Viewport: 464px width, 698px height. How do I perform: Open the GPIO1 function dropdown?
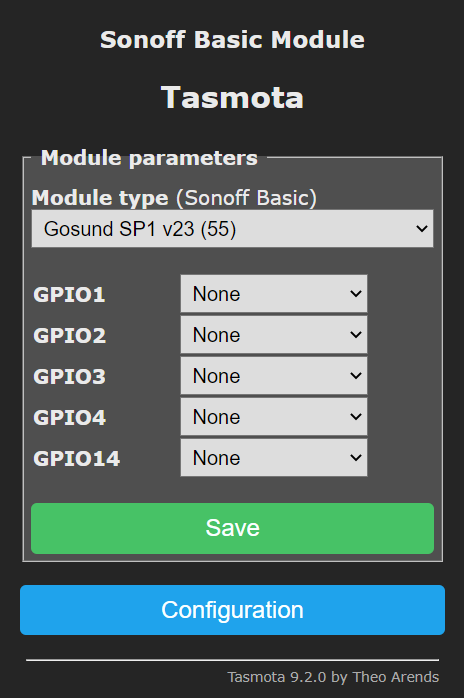tap(274, 294)
